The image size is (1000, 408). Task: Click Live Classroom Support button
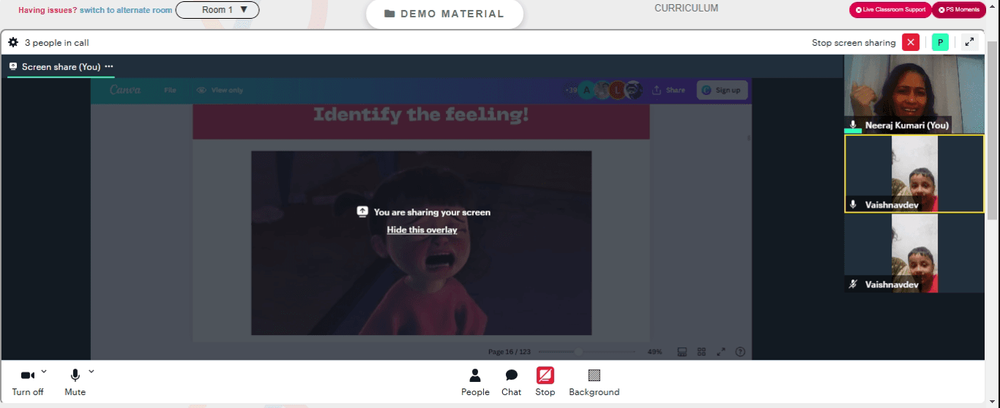pos(890,10)
